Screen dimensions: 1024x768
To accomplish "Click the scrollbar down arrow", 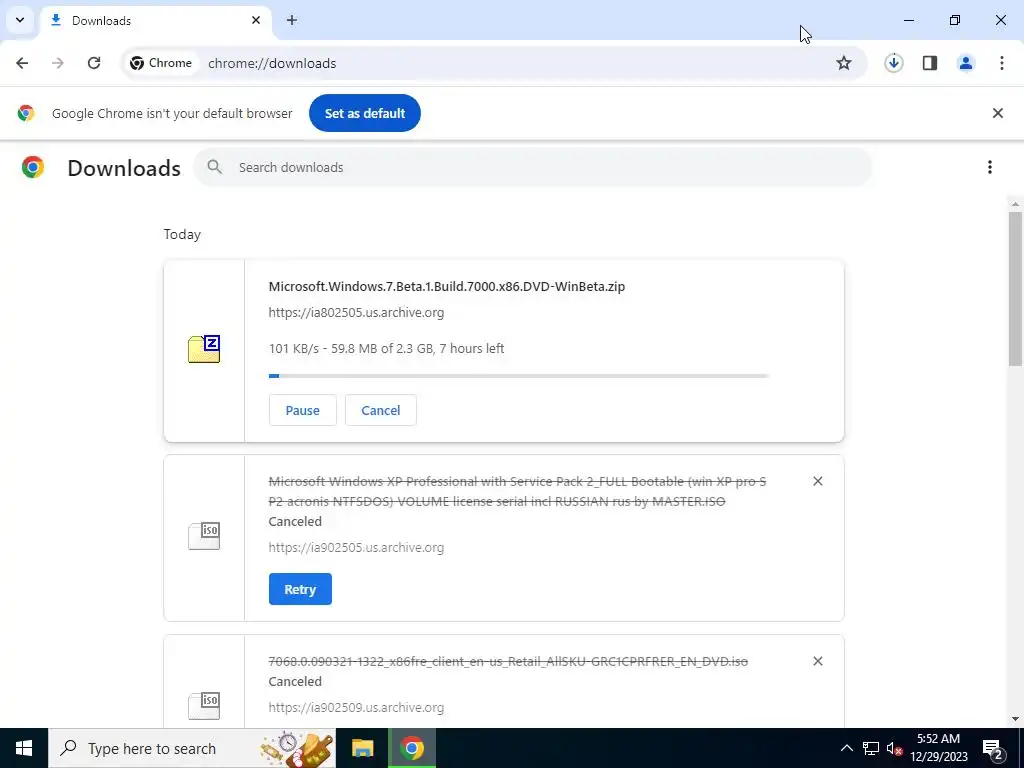I will point(1015,719).
